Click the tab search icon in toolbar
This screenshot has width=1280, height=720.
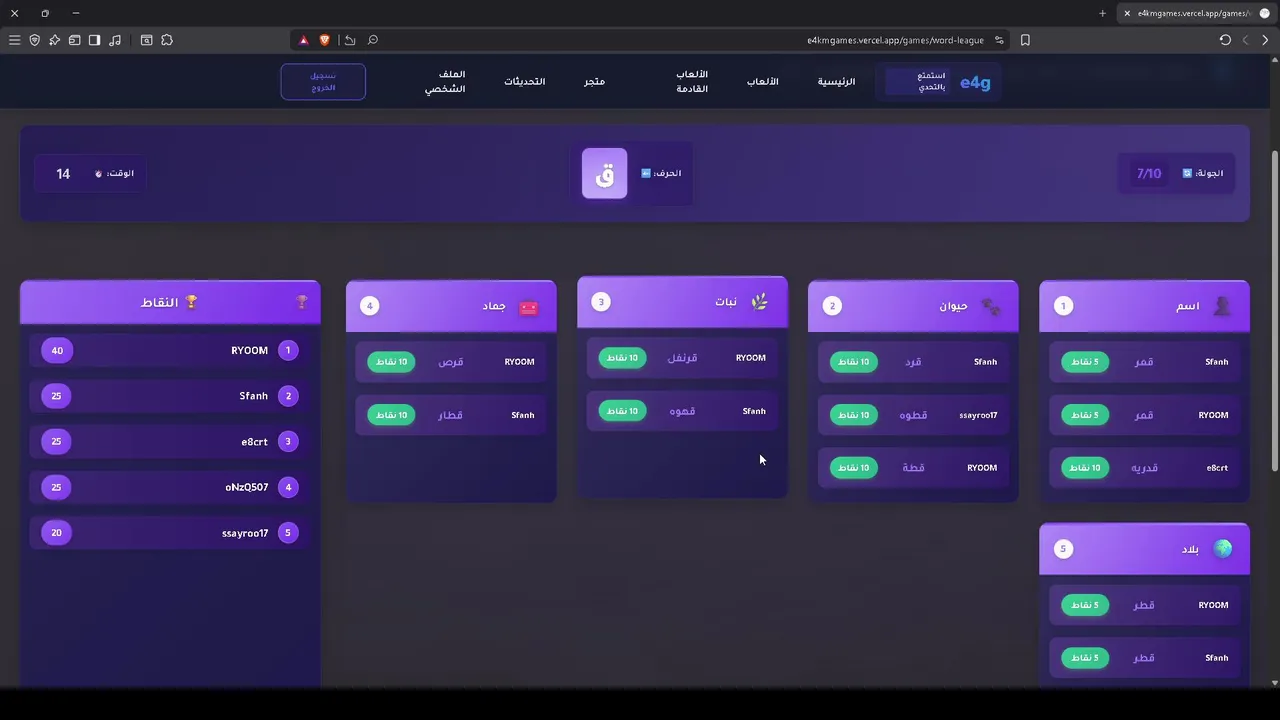point(146,40)
